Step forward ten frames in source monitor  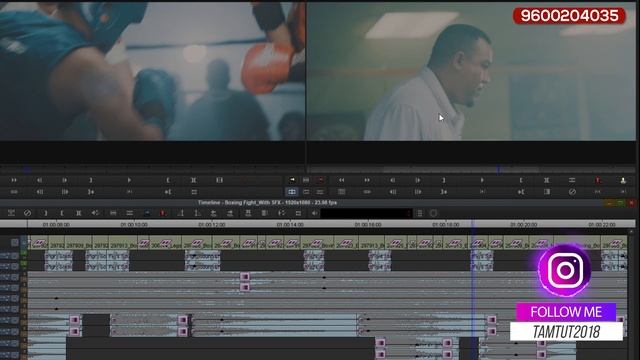click(65, 192)
